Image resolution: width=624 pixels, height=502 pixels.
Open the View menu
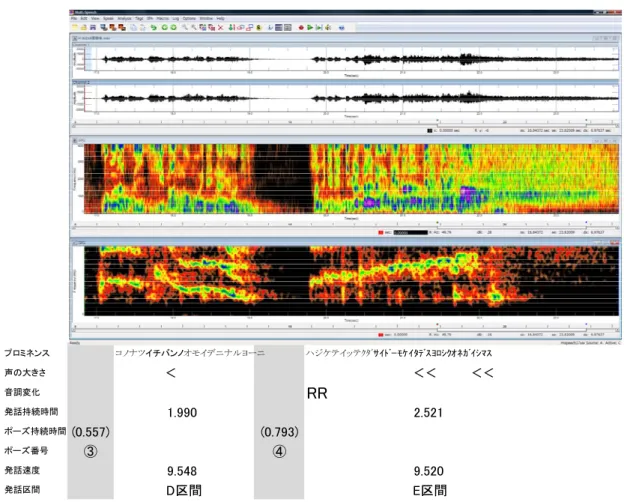point(95,18)
